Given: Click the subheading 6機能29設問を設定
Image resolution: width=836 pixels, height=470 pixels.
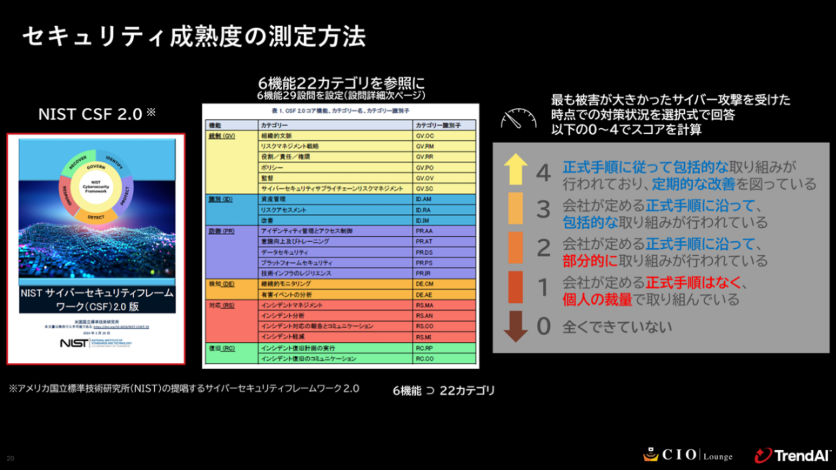Looking at the screenshot, I should click(x=301, y=96).
